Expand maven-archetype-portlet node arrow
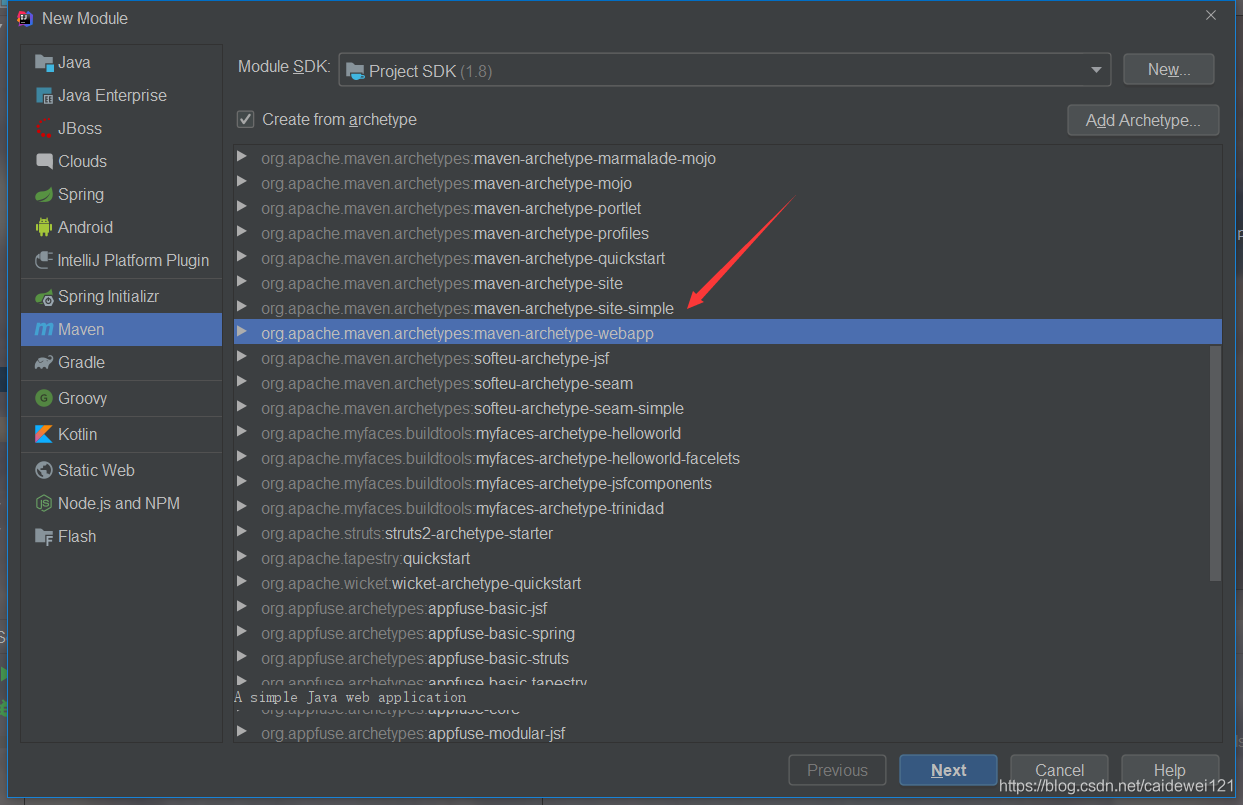 (241, 207)
